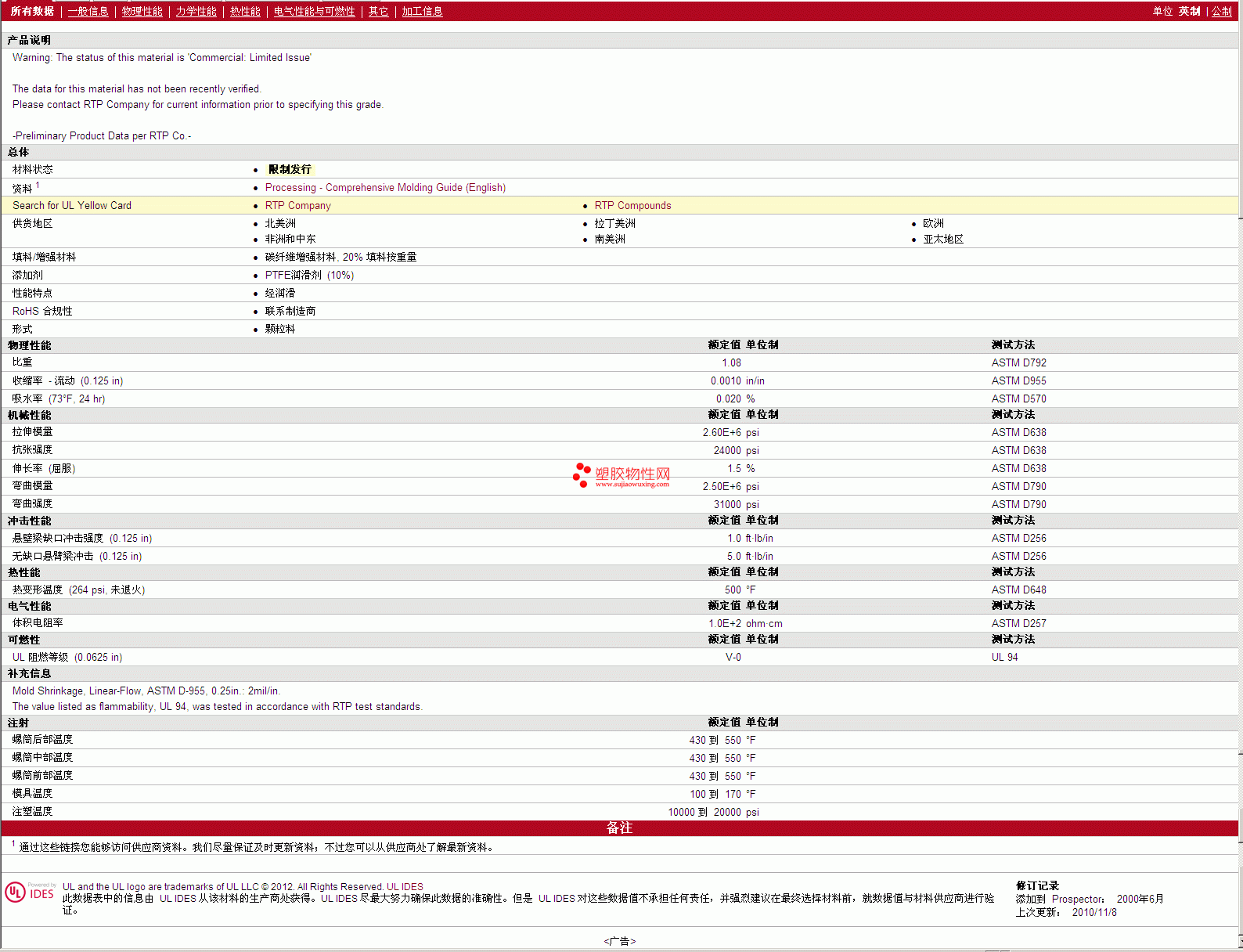Open Processing - Comprehensive Molding Guide link

tap(385, 187)
